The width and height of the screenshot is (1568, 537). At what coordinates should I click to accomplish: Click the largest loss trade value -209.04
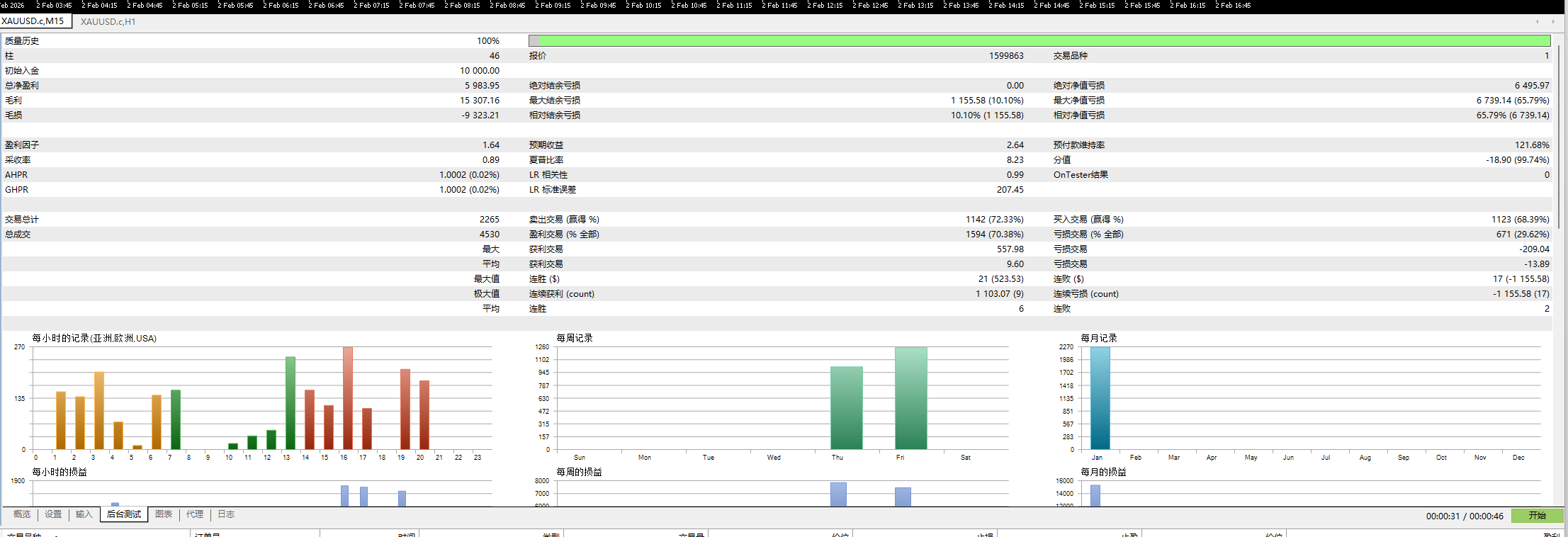click(1535, 249)
